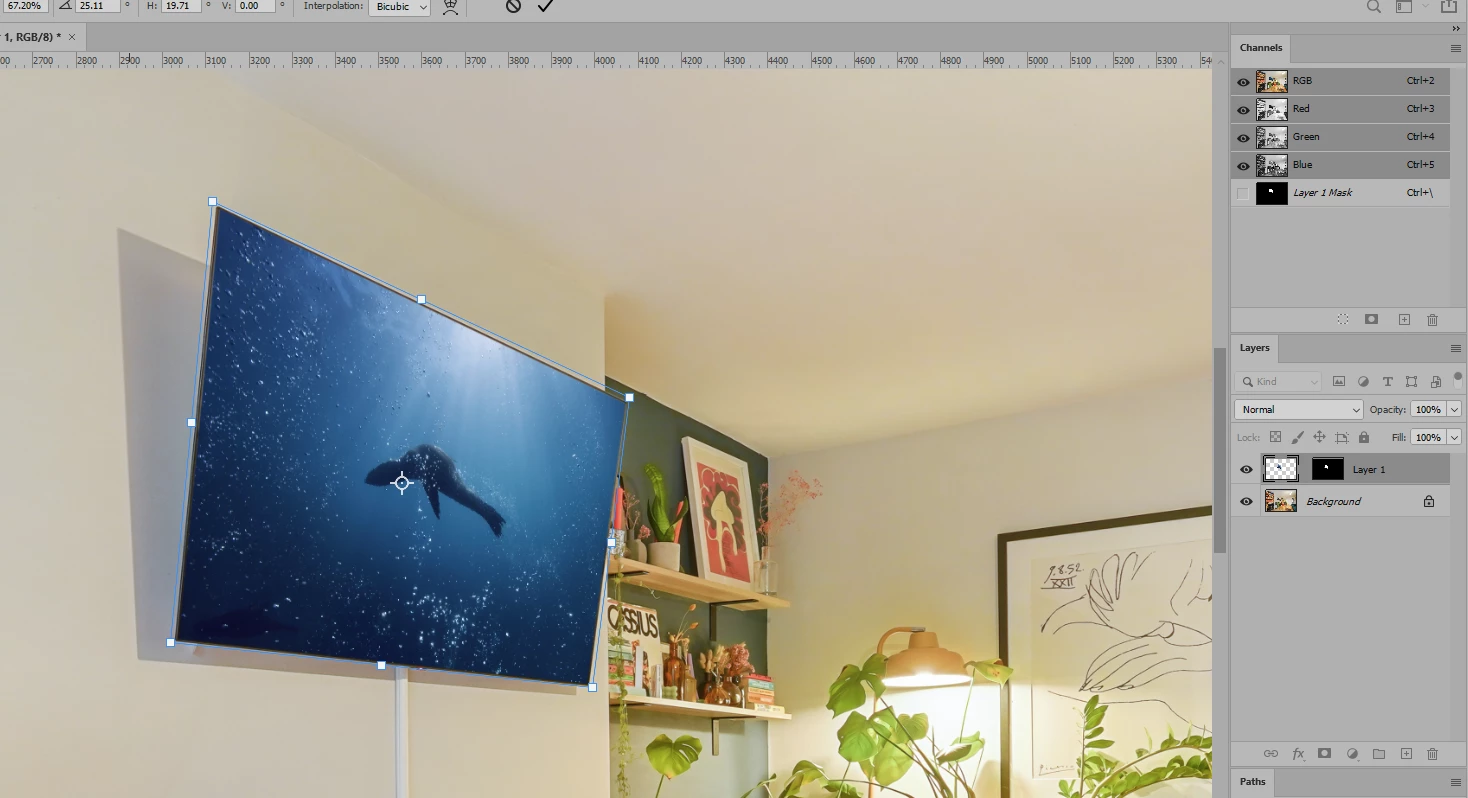
Task: Link layers icon at Layers panel bottom
Action: [1270, 753]
